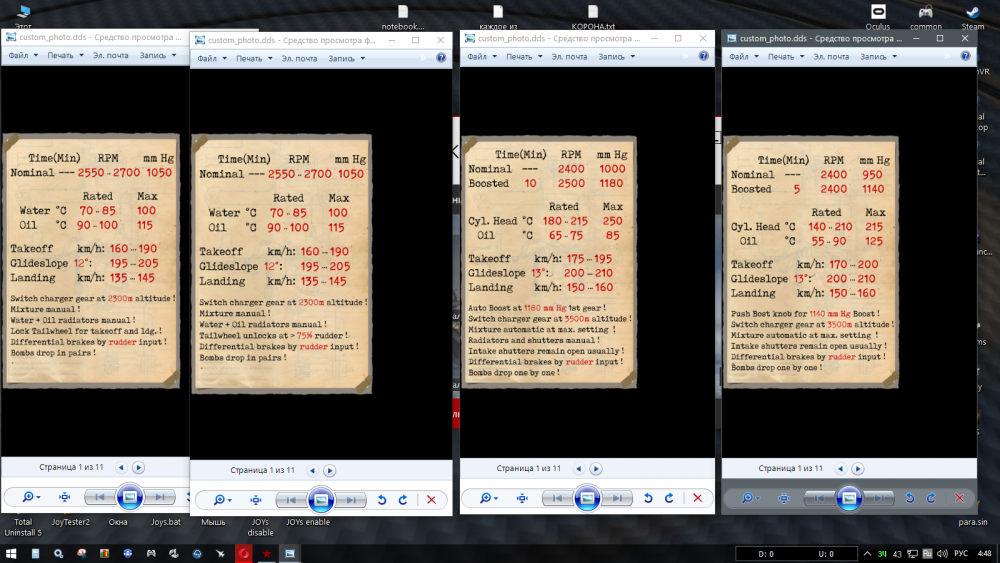Previous image button in 'Tailwheel unlocks' card window
Screen dimensions: 1000x563
click(x=291, y=500)
